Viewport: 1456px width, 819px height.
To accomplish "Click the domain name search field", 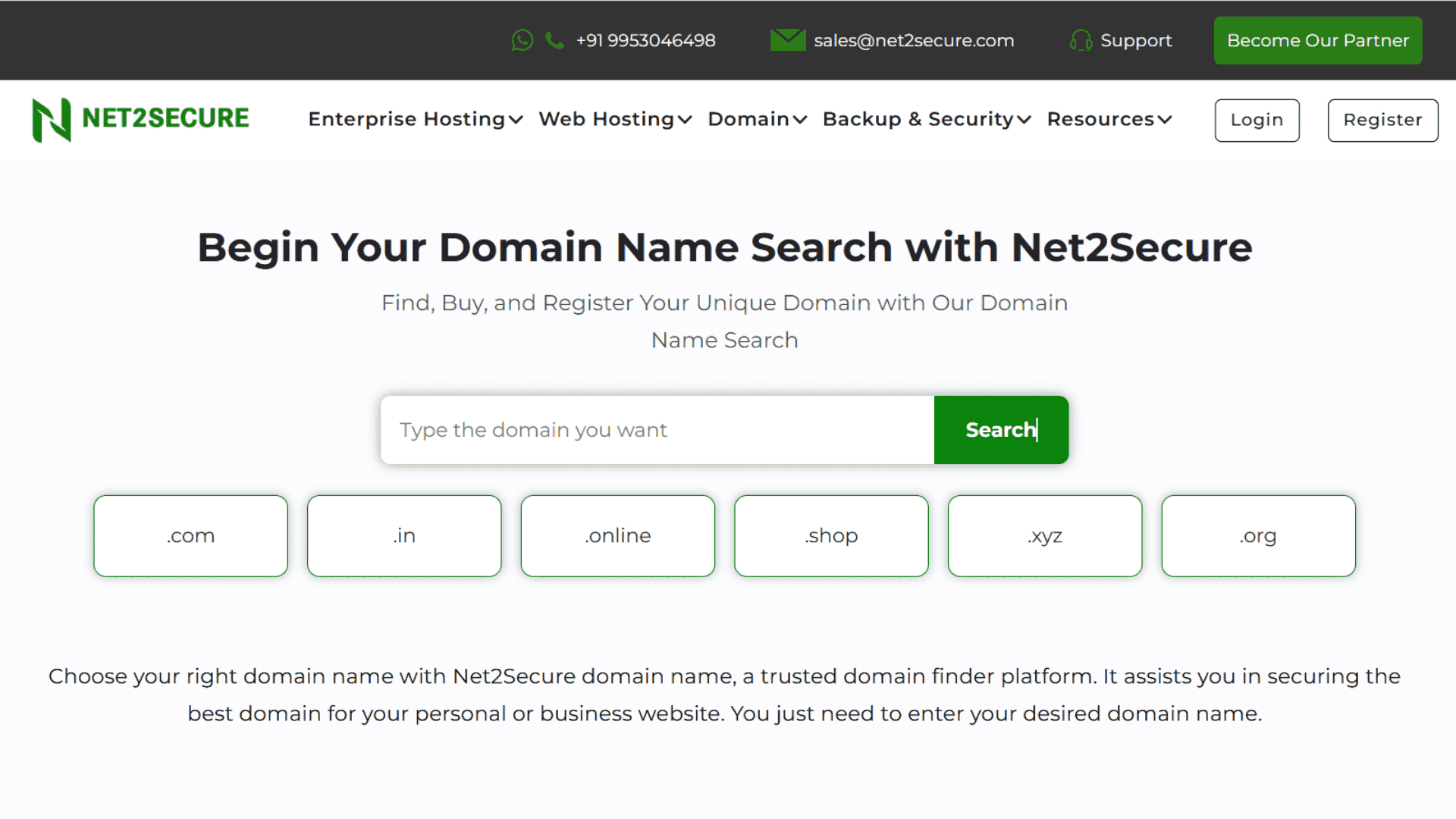I will click(657, 430).
